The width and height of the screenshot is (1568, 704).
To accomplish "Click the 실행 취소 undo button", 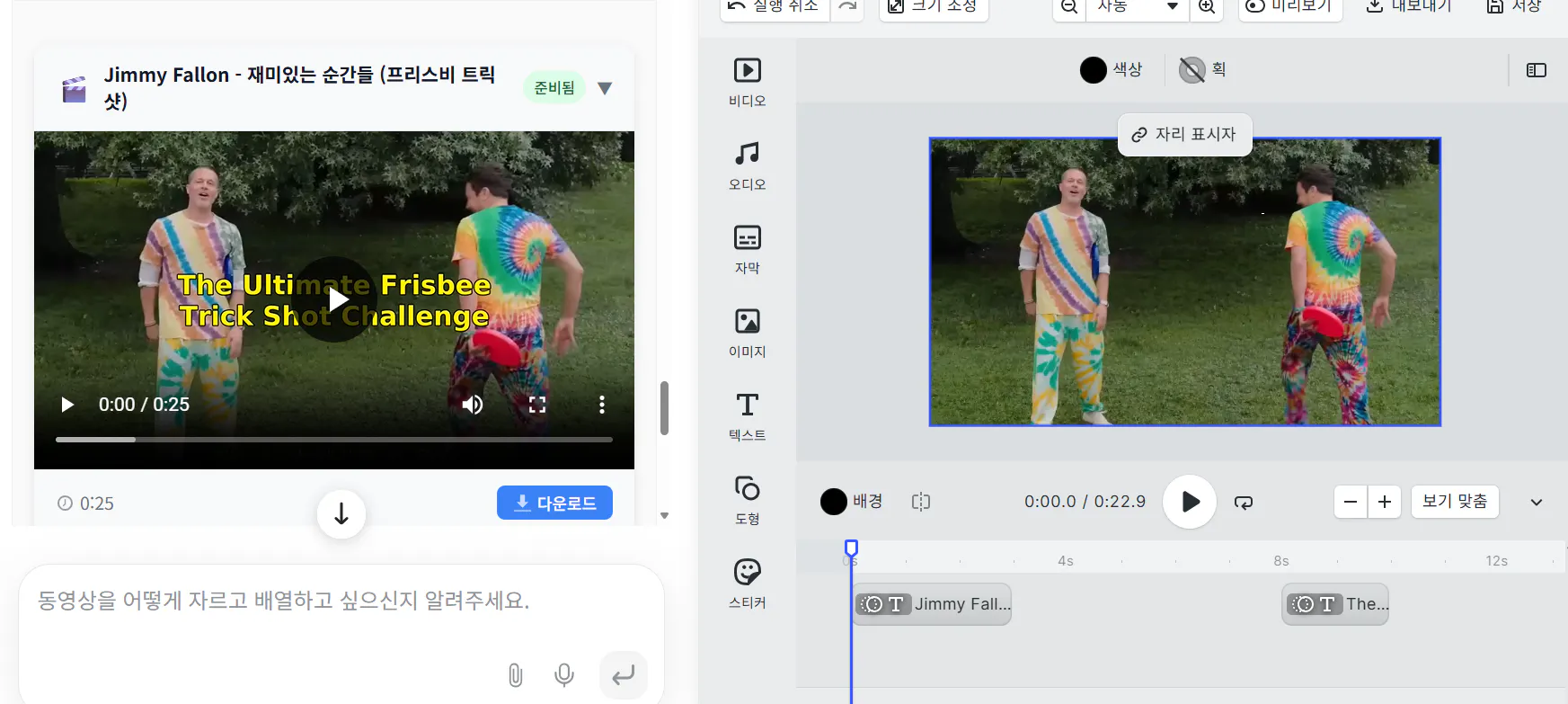I will pyautogui.click(x=775, y=7).
